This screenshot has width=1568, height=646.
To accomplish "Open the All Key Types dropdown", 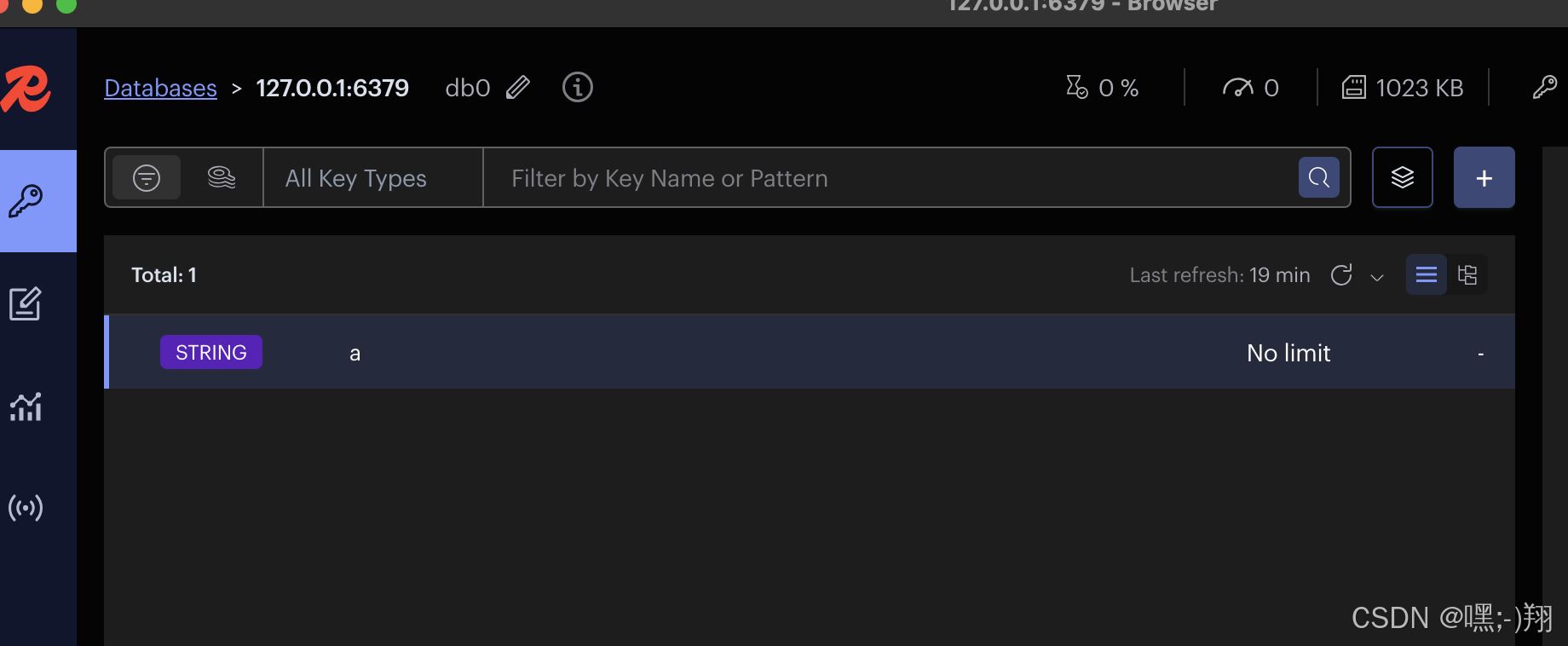I will (373, 177).
